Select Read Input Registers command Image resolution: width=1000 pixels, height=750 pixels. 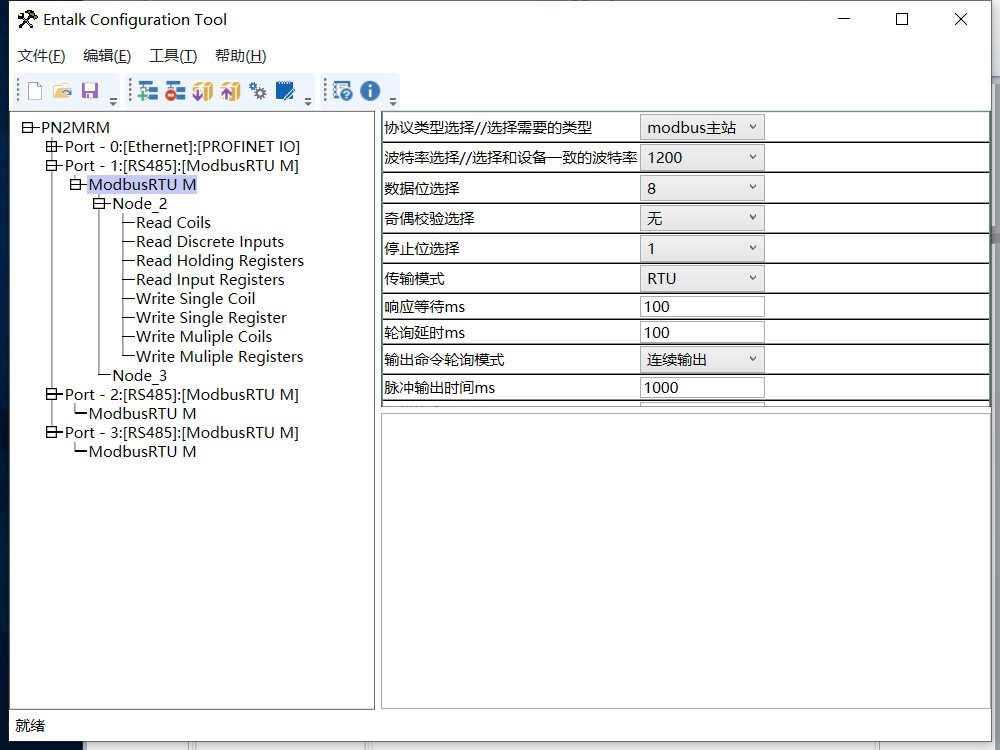(x=210, y=280)
